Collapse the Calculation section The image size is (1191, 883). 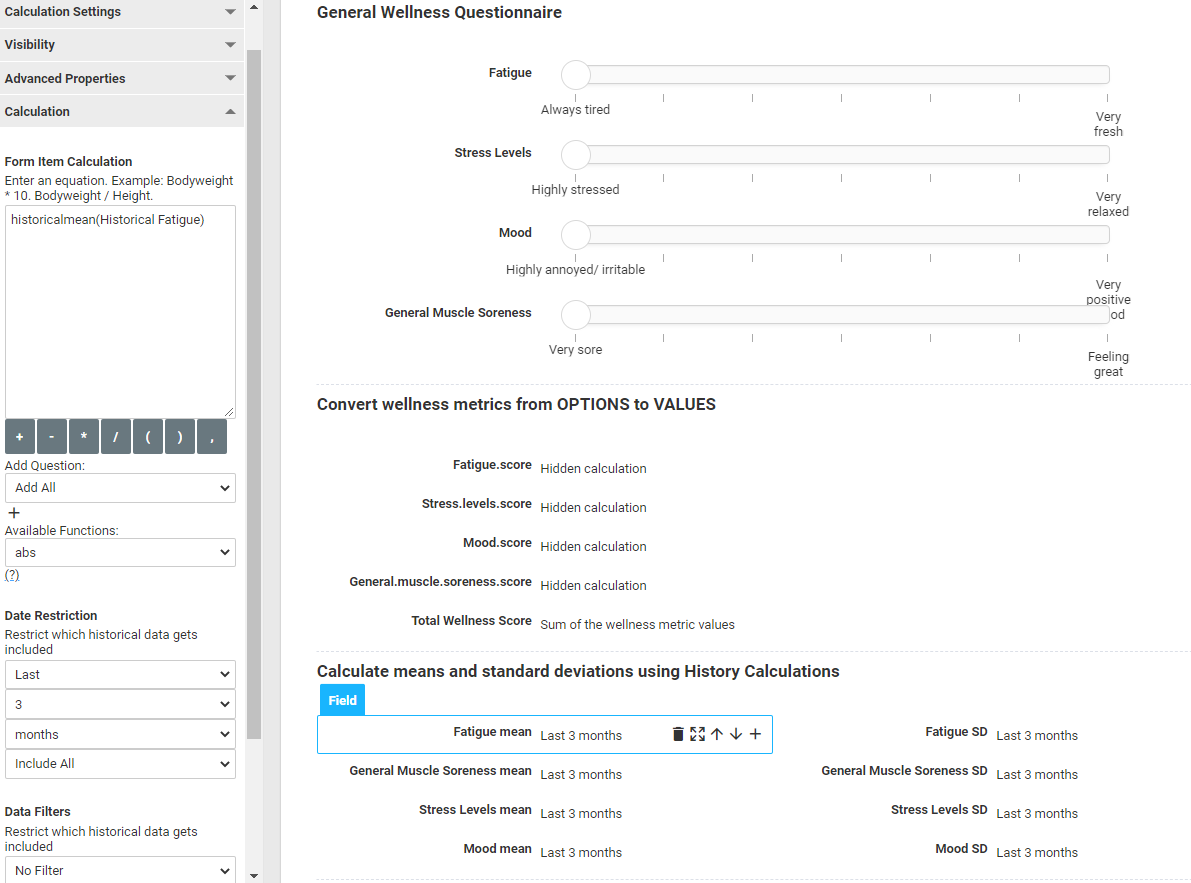tap(122, 112)
